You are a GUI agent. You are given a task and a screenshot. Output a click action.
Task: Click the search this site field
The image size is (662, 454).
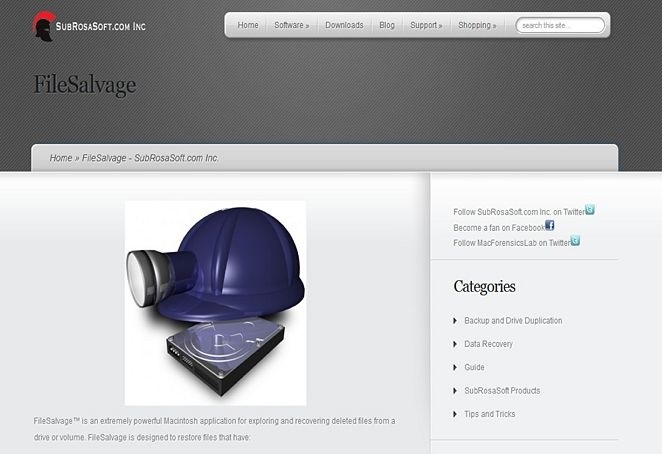560,25
